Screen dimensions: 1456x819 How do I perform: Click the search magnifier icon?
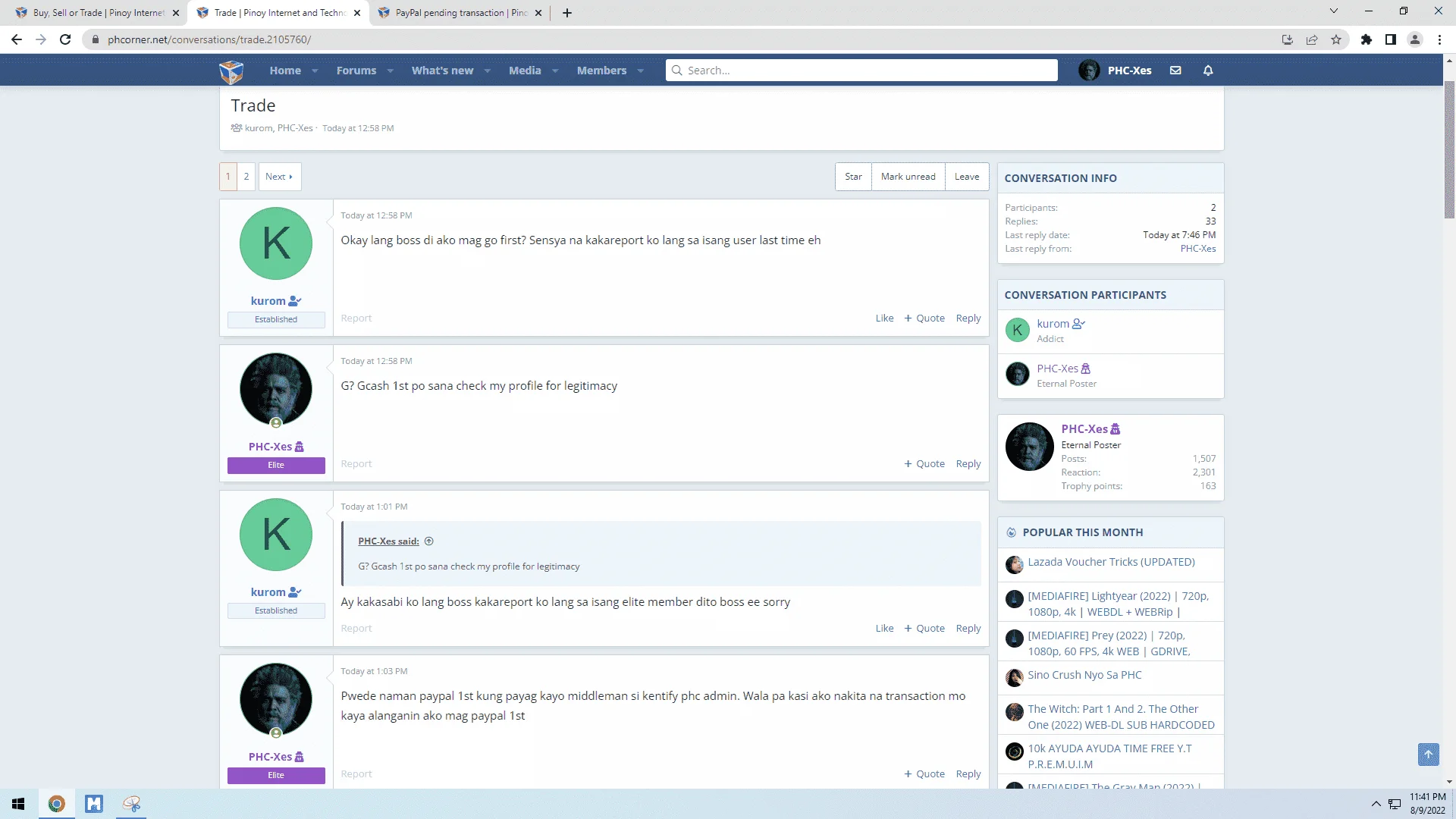pyautogui.click(x=676, y=71)
